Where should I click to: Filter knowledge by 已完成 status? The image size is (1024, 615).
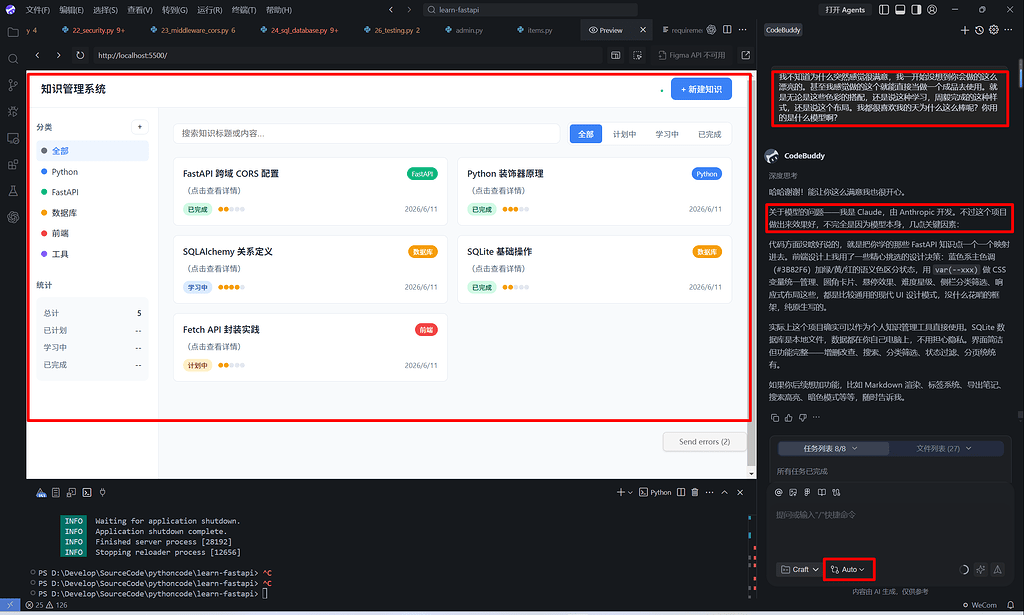coord(709,134)
